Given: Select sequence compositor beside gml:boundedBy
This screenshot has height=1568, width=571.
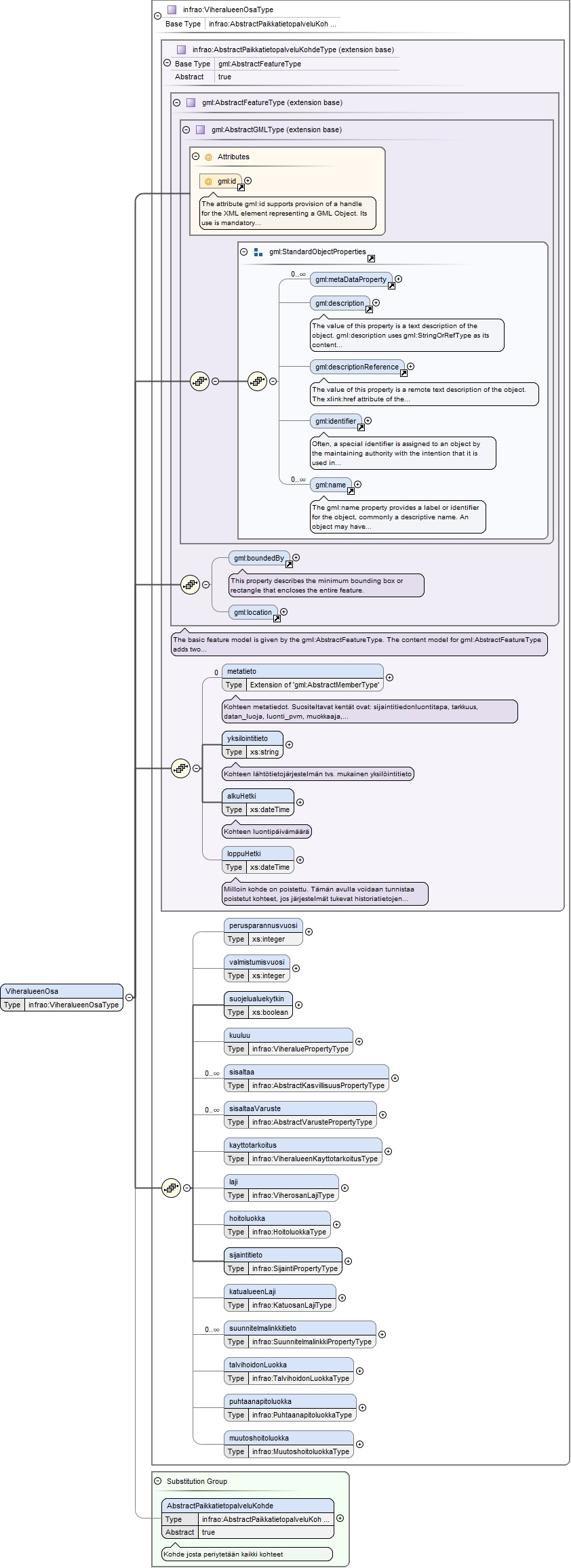Looking at the screenshot, I should (x=190, y=584).
